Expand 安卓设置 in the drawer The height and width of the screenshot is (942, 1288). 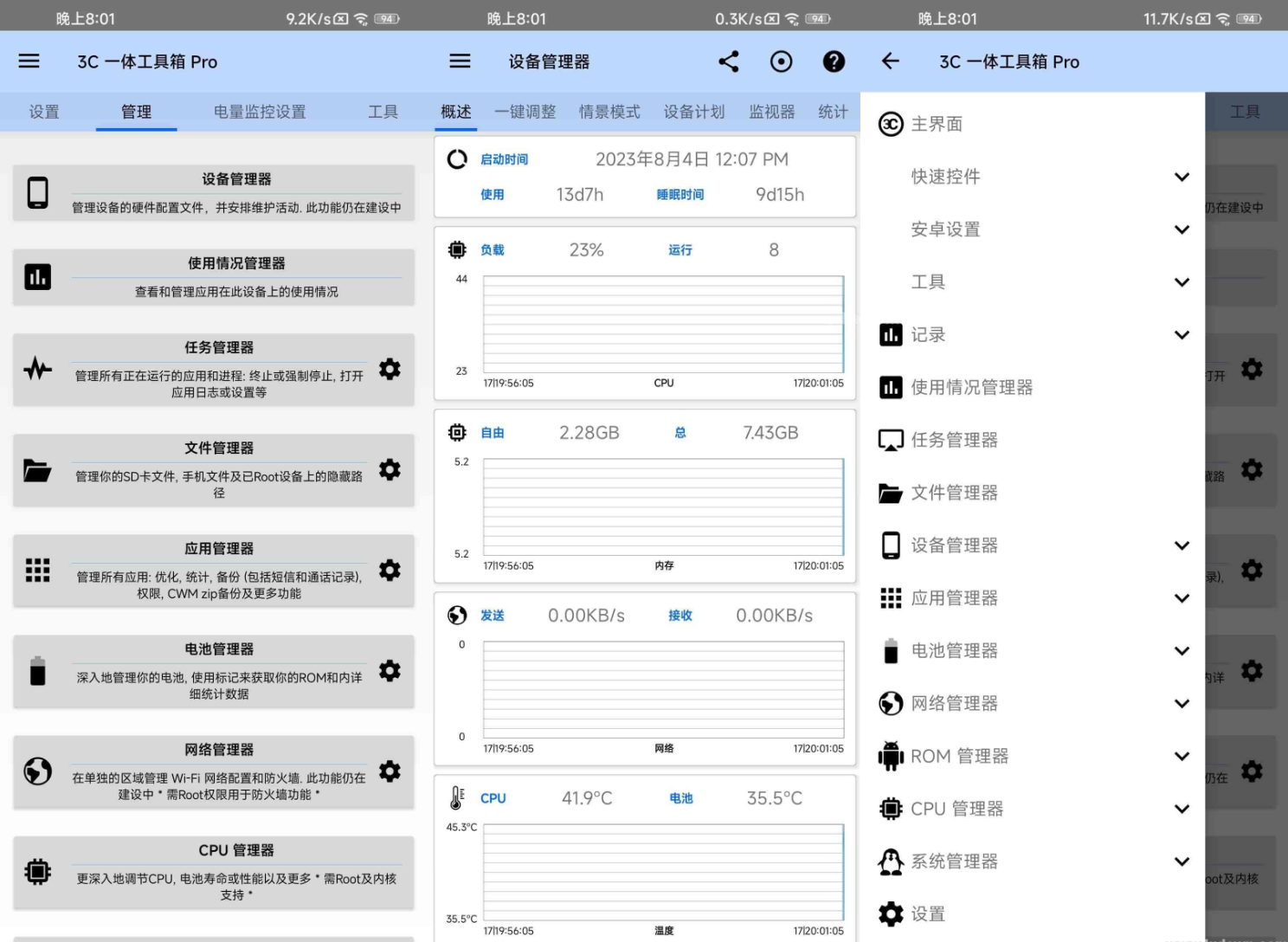(1182, 229)
